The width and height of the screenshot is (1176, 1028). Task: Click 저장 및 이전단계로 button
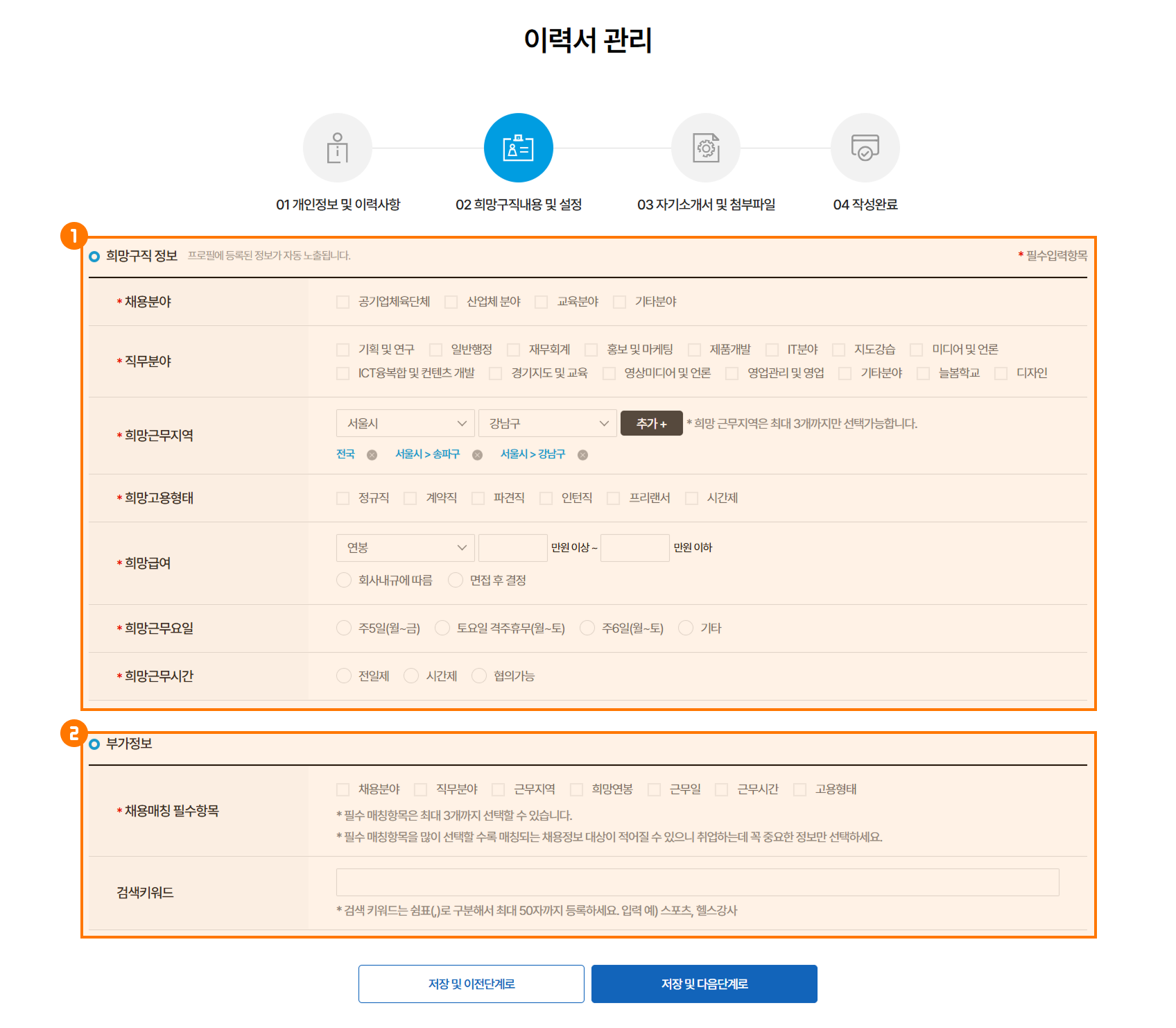pyautogui.click(x=471, y=984)
